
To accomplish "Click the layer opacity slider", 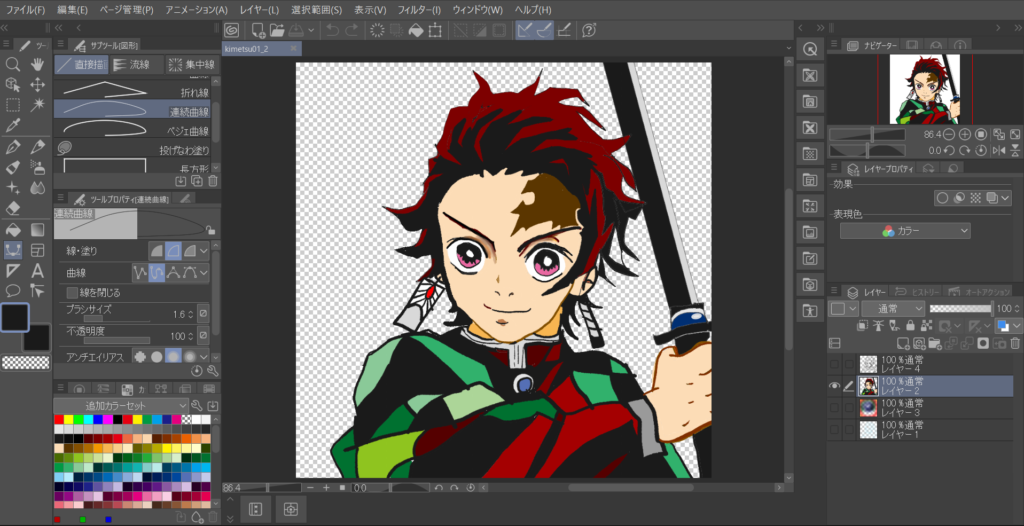I will click(x=960, y=308).
